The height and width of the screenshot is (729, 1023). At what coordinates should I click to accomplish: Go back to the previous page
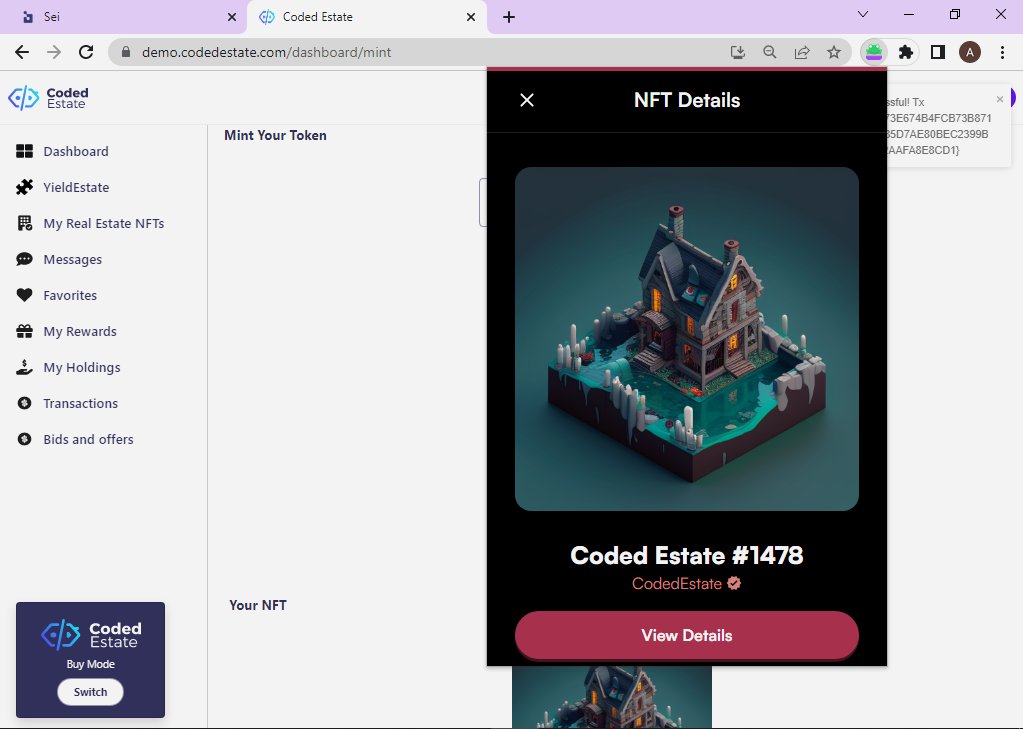(x=22, y=52)
